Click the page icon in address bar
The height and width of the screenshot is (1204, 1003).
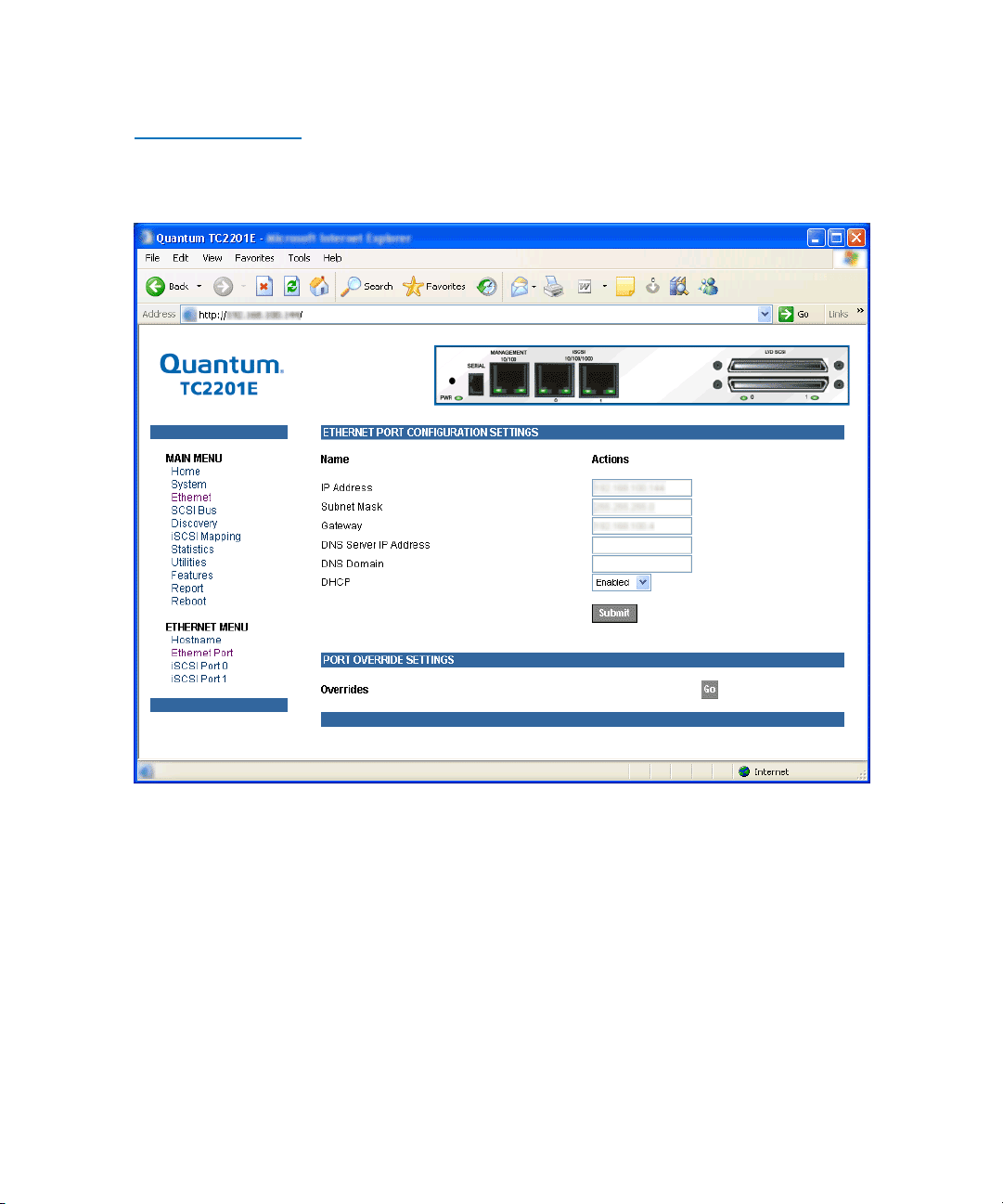pyautogui.click(x=190, y=315)
